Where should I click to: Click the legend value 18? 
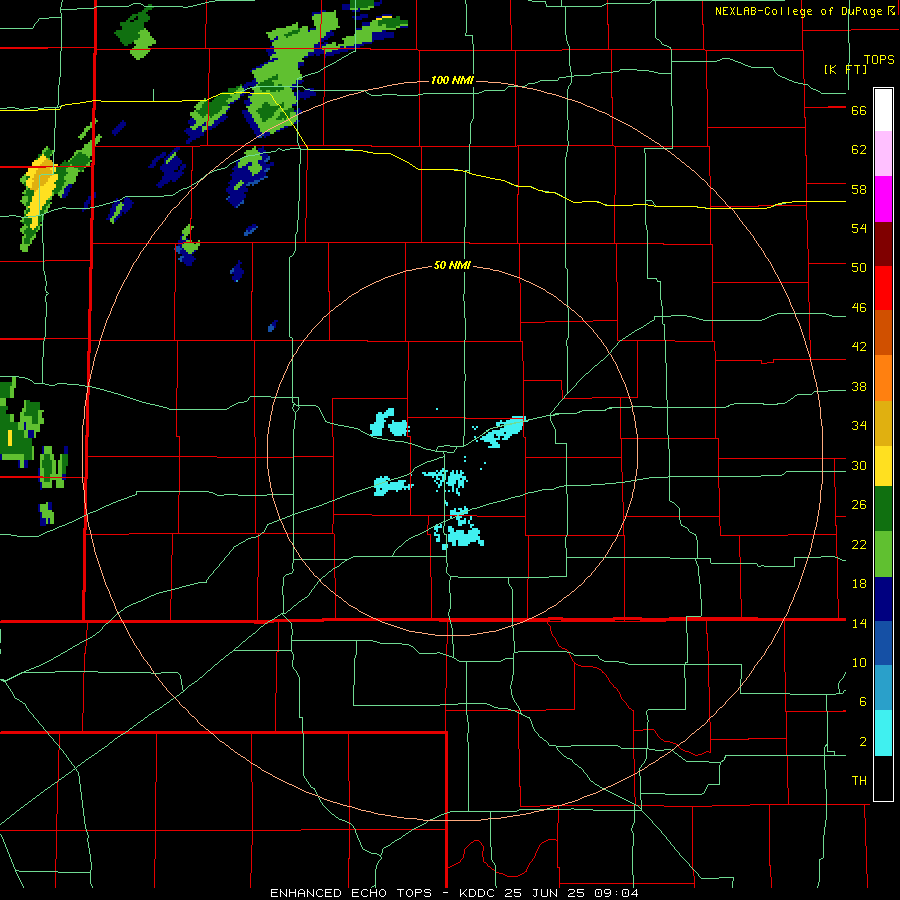pos(859,584)
